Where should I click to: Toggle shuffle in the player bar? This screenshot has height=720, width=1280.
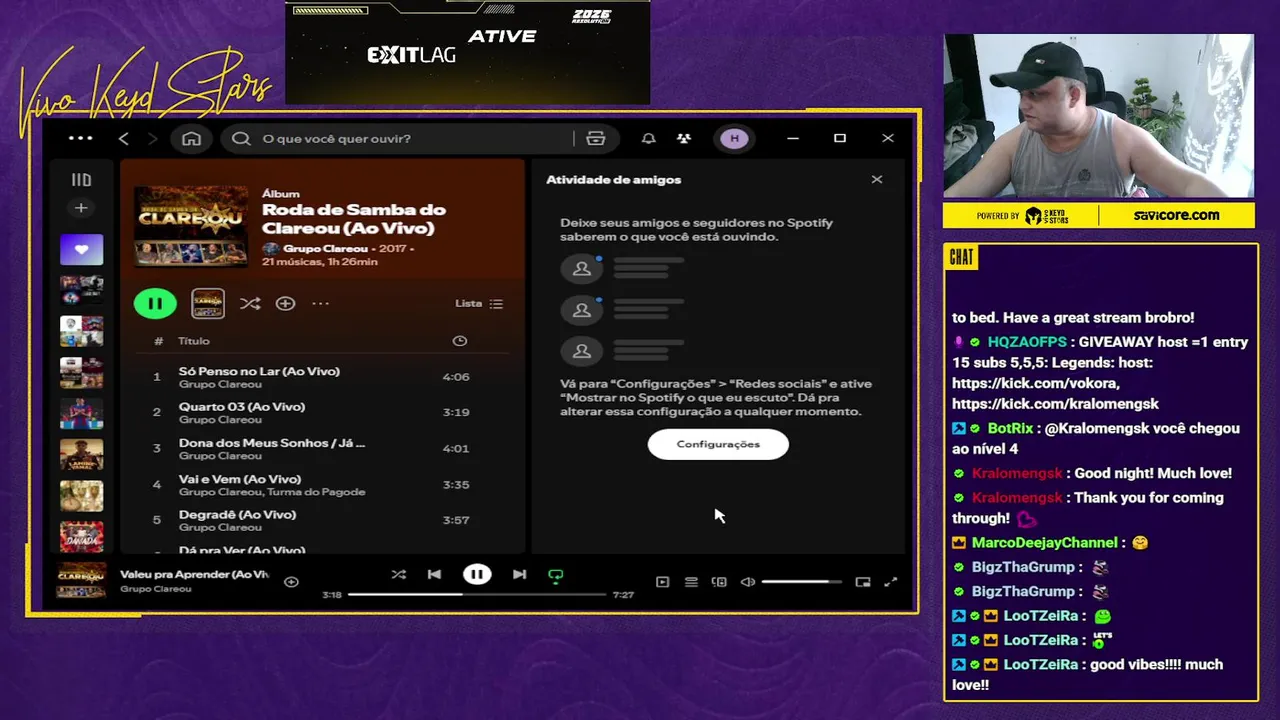[398, 574]
